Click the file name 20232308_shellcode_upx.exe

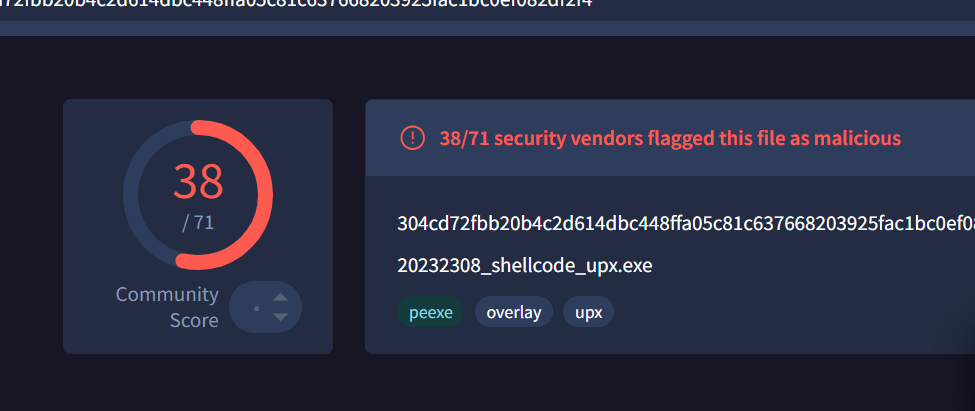click(525, 266)
